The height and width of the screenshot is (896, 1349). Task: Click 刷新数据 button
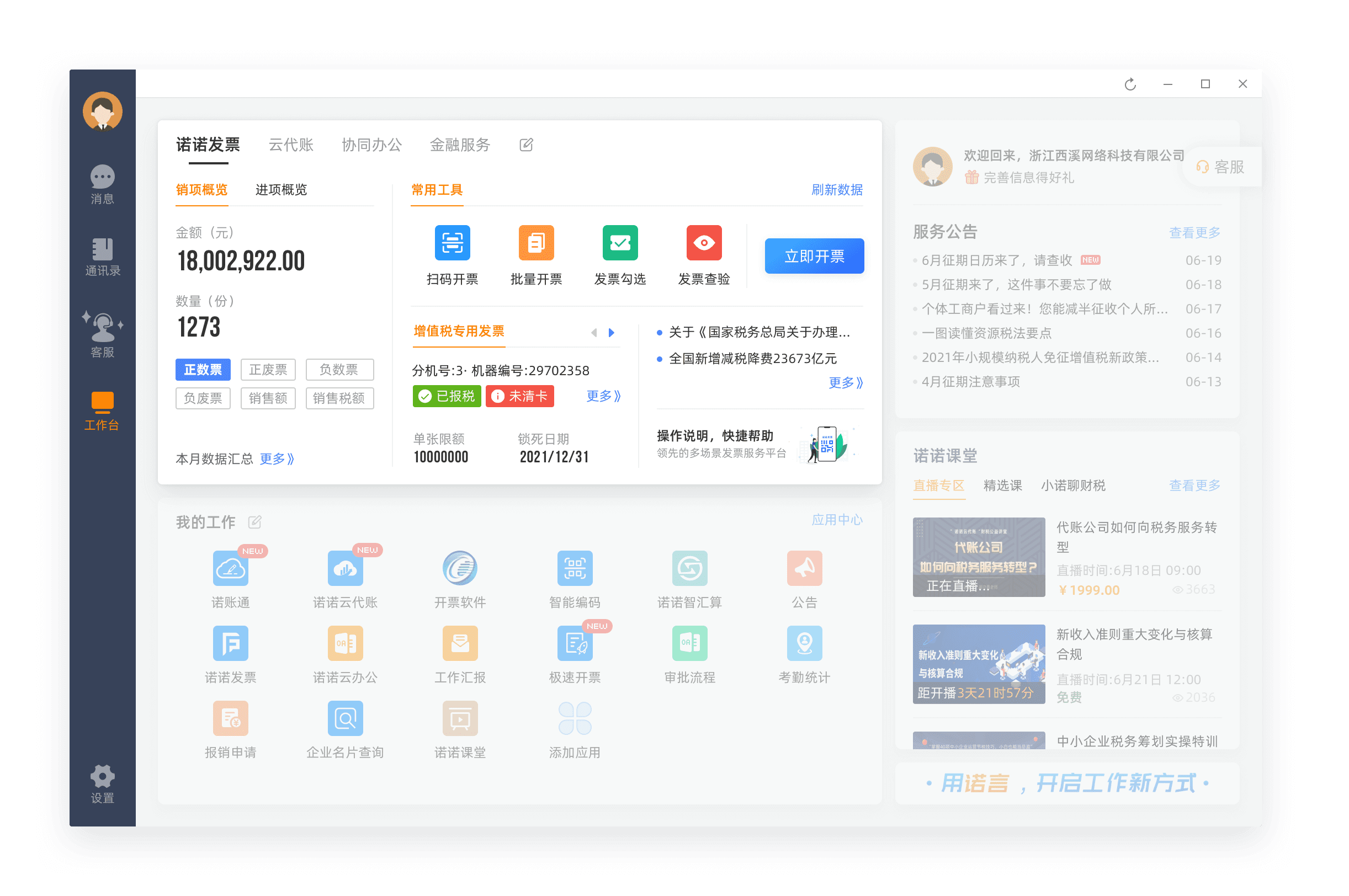coord(837,189)
